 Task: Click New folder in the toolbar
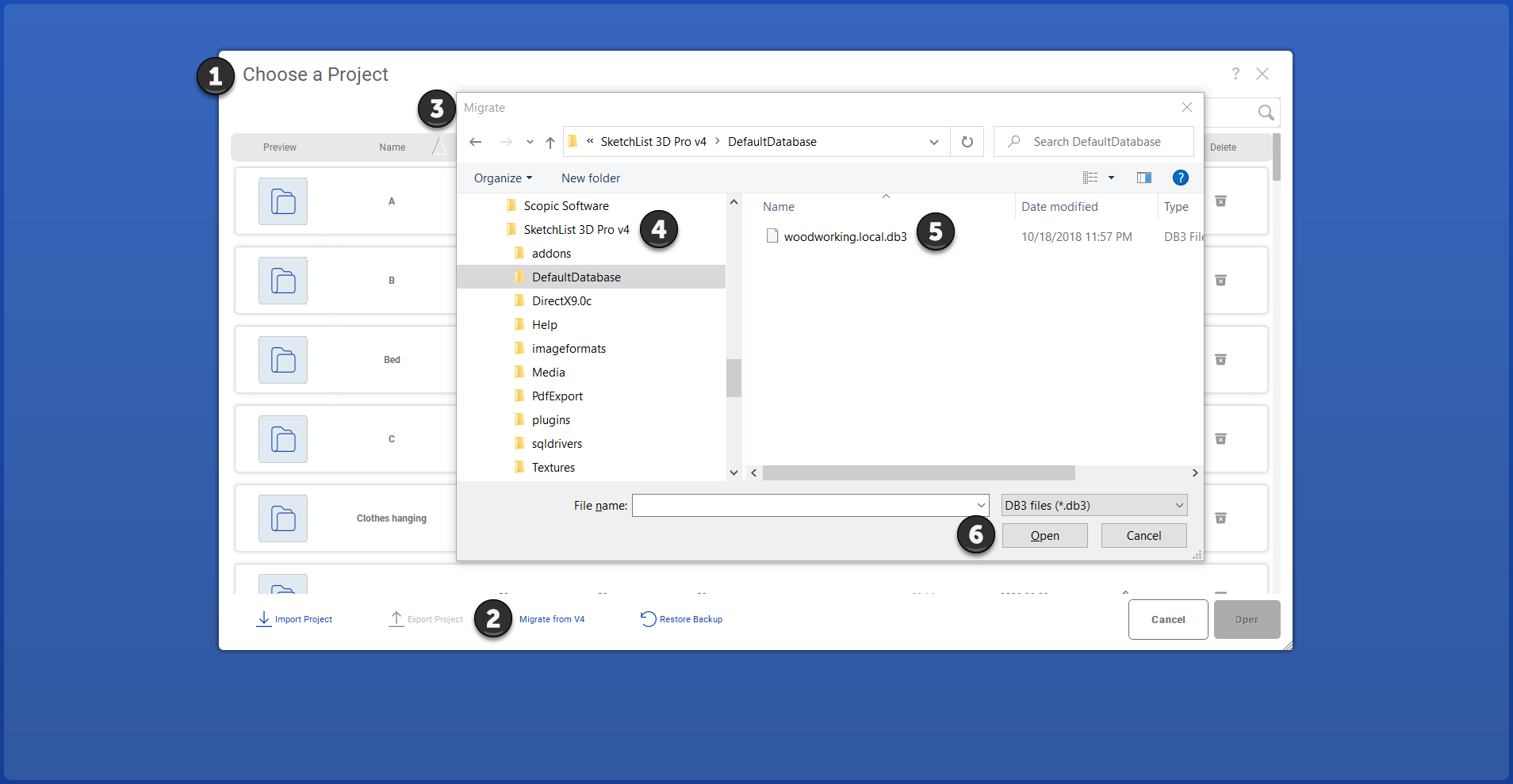591,178
